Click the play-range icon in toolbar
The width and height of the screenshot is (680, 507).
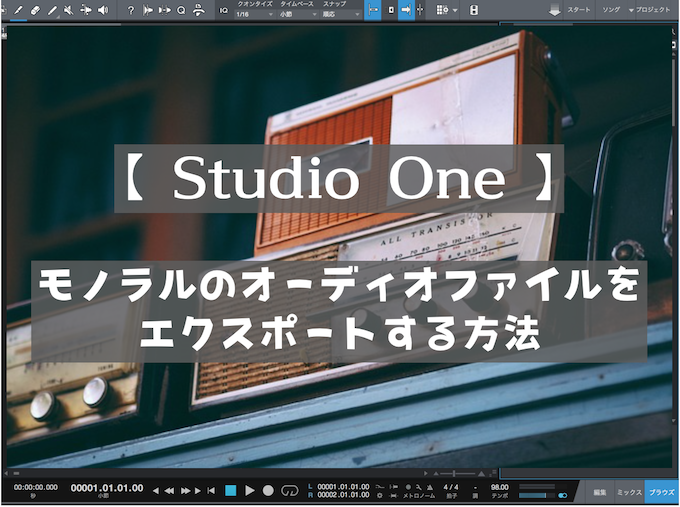pos(164,10)
